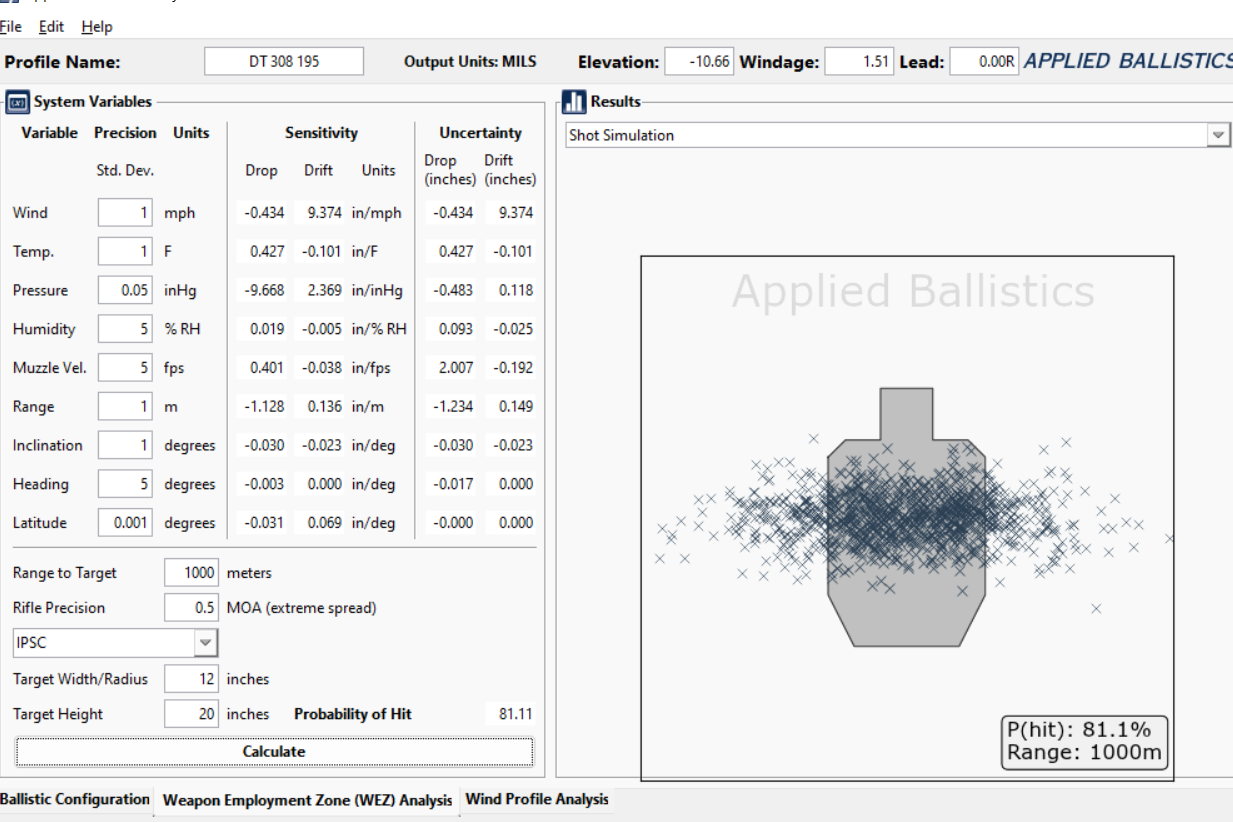The width and height of the screenshot is (1233, 822).
Task: Click the Wind drift sensitivity value 9.374 in/mph
Action: (321, 213)
